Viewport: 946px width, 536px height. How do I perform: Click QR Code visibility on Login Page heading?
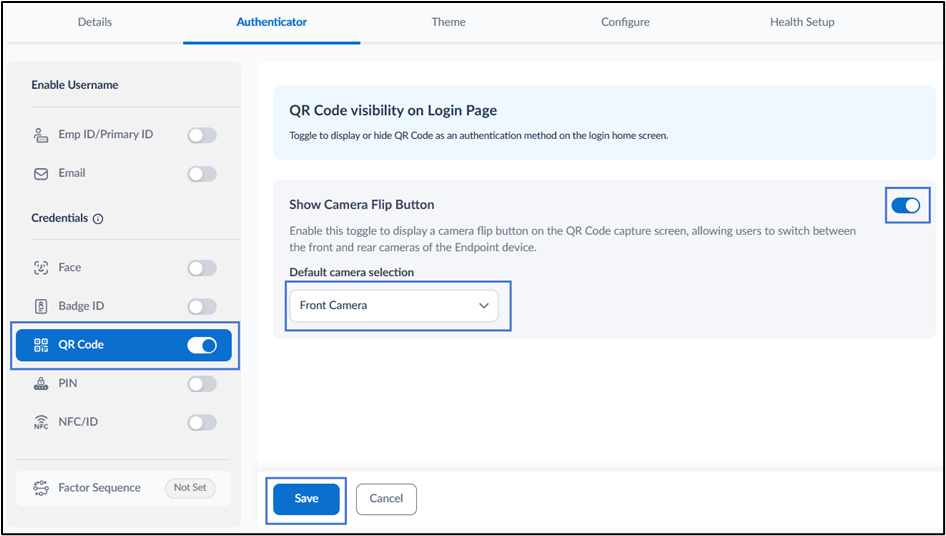393,111
